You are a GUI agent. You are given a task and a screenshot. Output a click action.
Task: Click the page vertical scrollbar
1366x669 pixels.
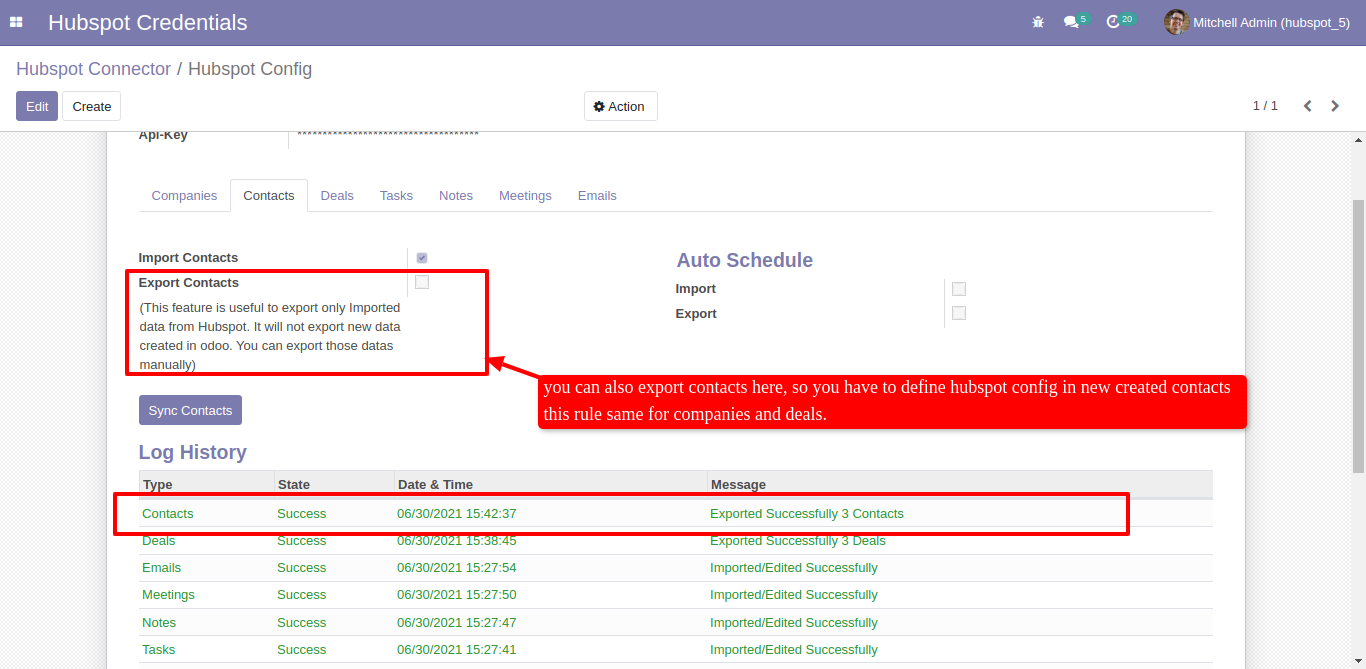click(1358, 335)
